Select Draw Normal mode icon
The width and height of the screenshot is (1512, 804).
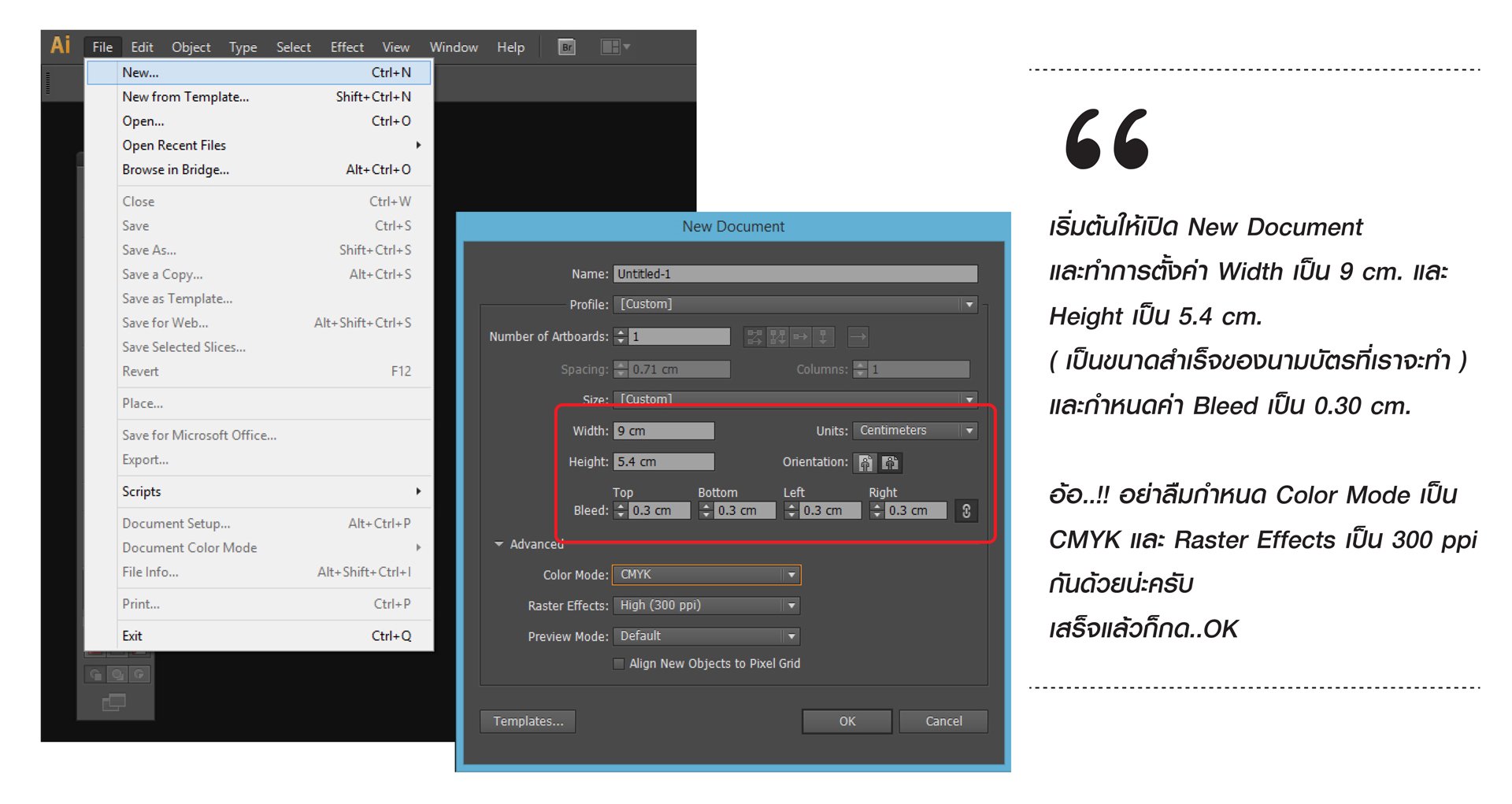coord(95,674)
